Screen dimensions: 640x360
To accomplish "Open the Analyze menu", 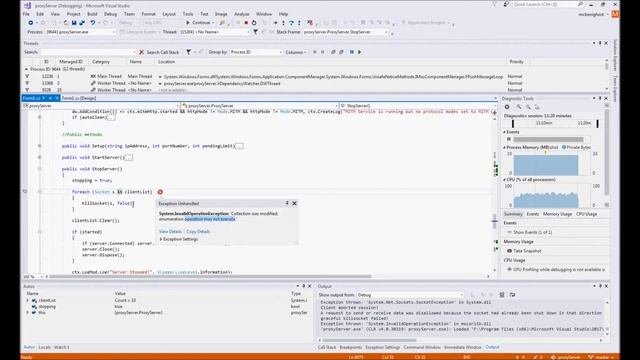I will point(241,14).
